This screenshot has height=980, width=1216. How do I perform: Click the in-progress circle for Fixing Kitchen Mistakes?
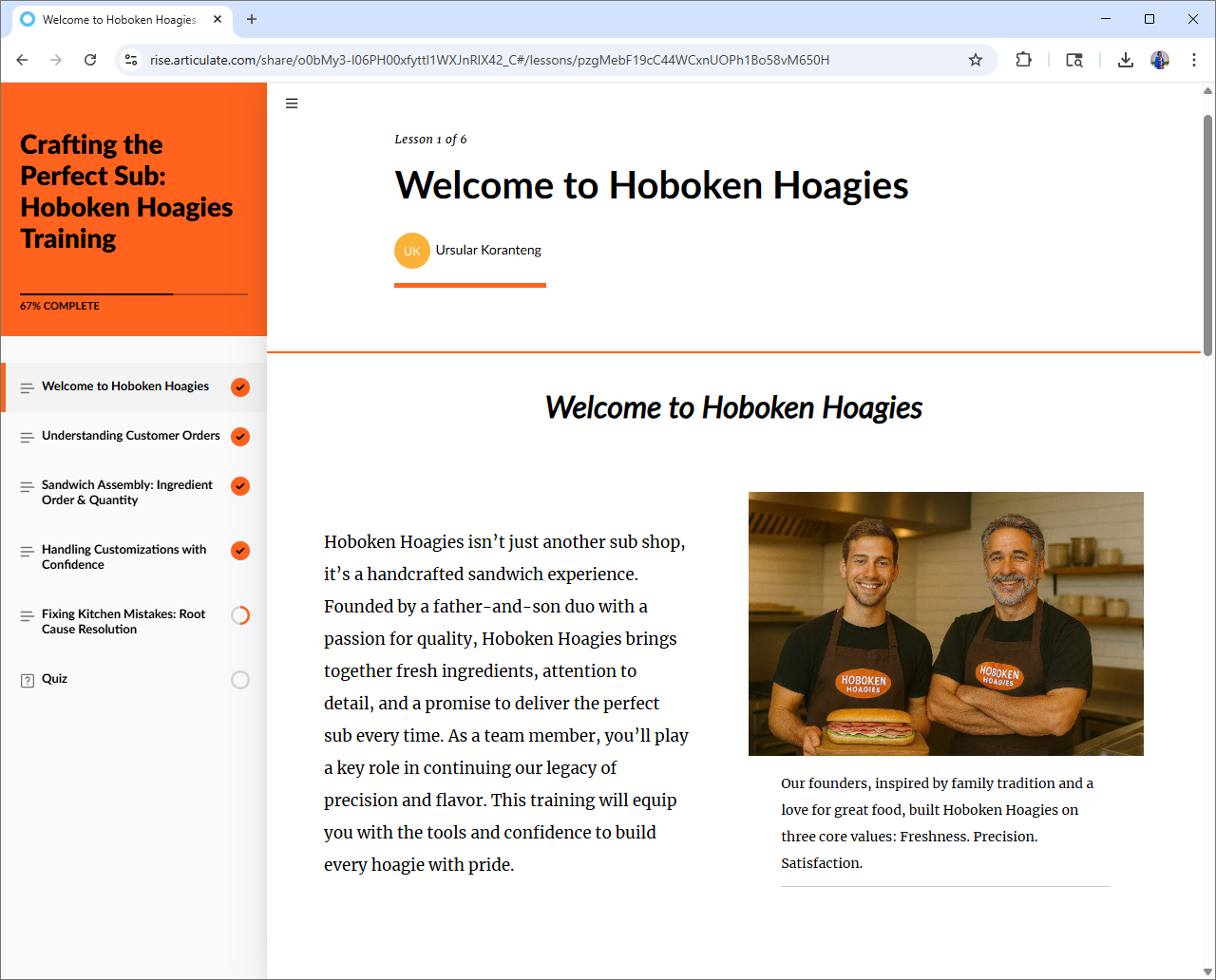[240, 615]
